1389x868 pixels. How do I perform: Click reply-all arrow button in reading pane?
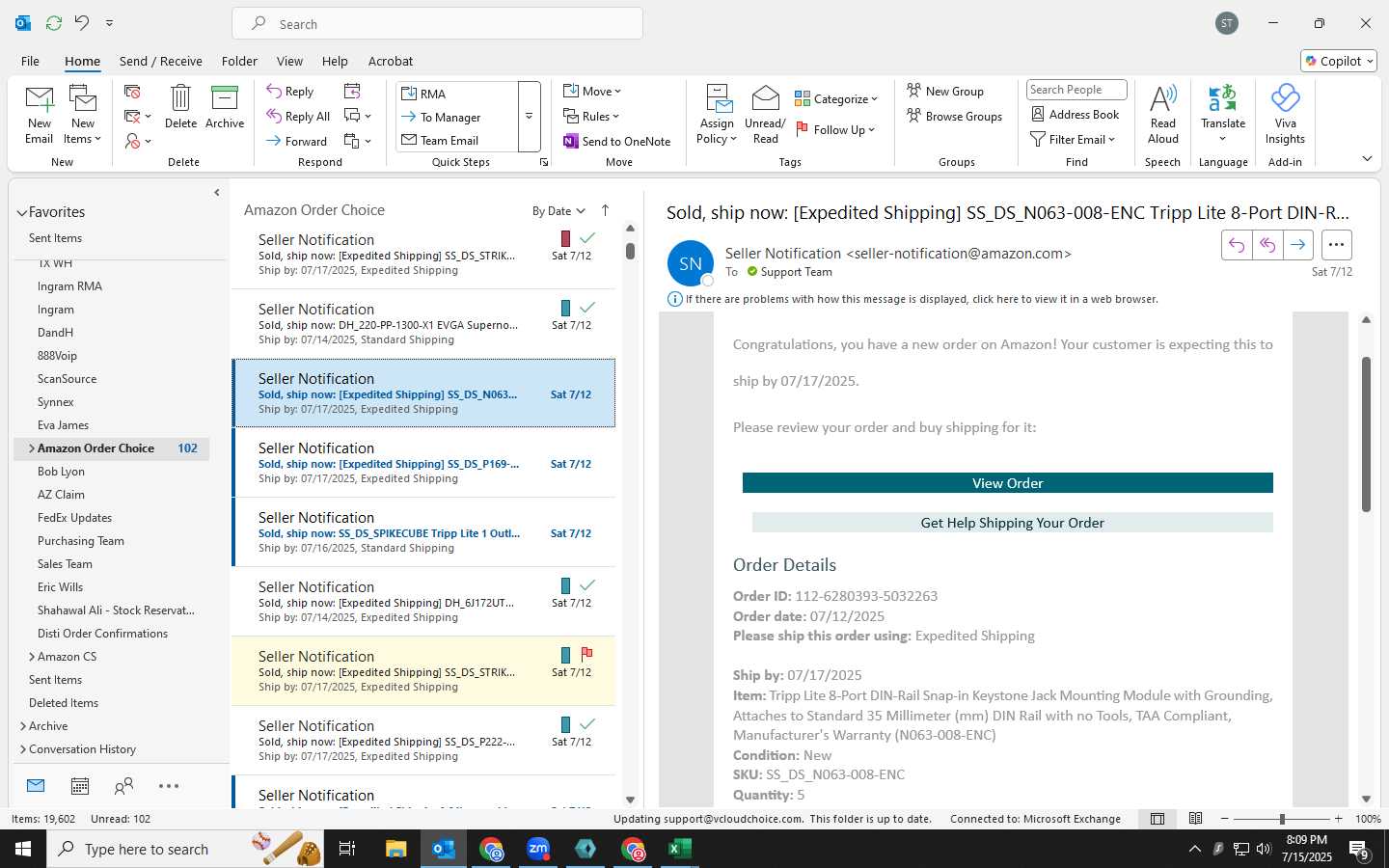[1267, 245]
